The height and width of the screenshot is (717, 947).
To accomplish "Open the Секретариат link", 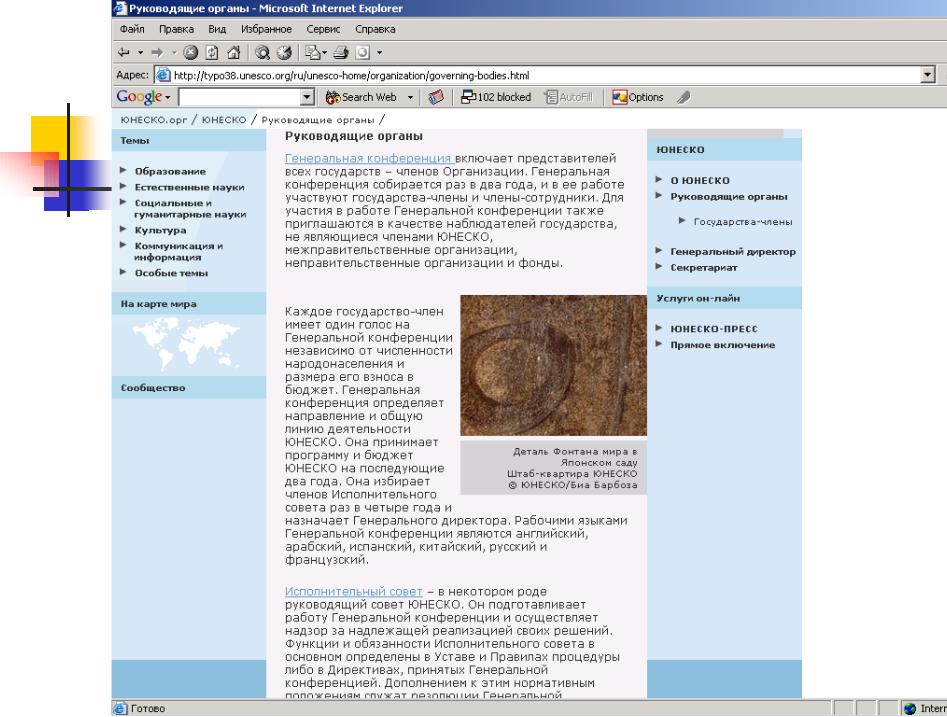I will click(x=704, y=267).
